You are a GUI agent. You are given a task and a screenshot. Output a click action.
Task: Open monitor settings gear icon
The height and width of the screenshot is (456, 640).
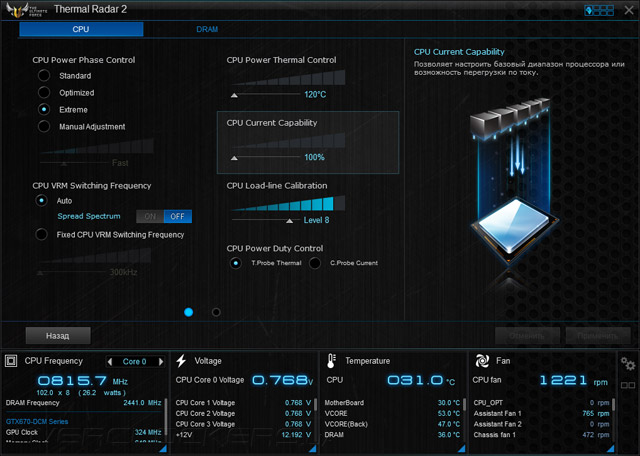pyautogui.click(x=628, y=363)
